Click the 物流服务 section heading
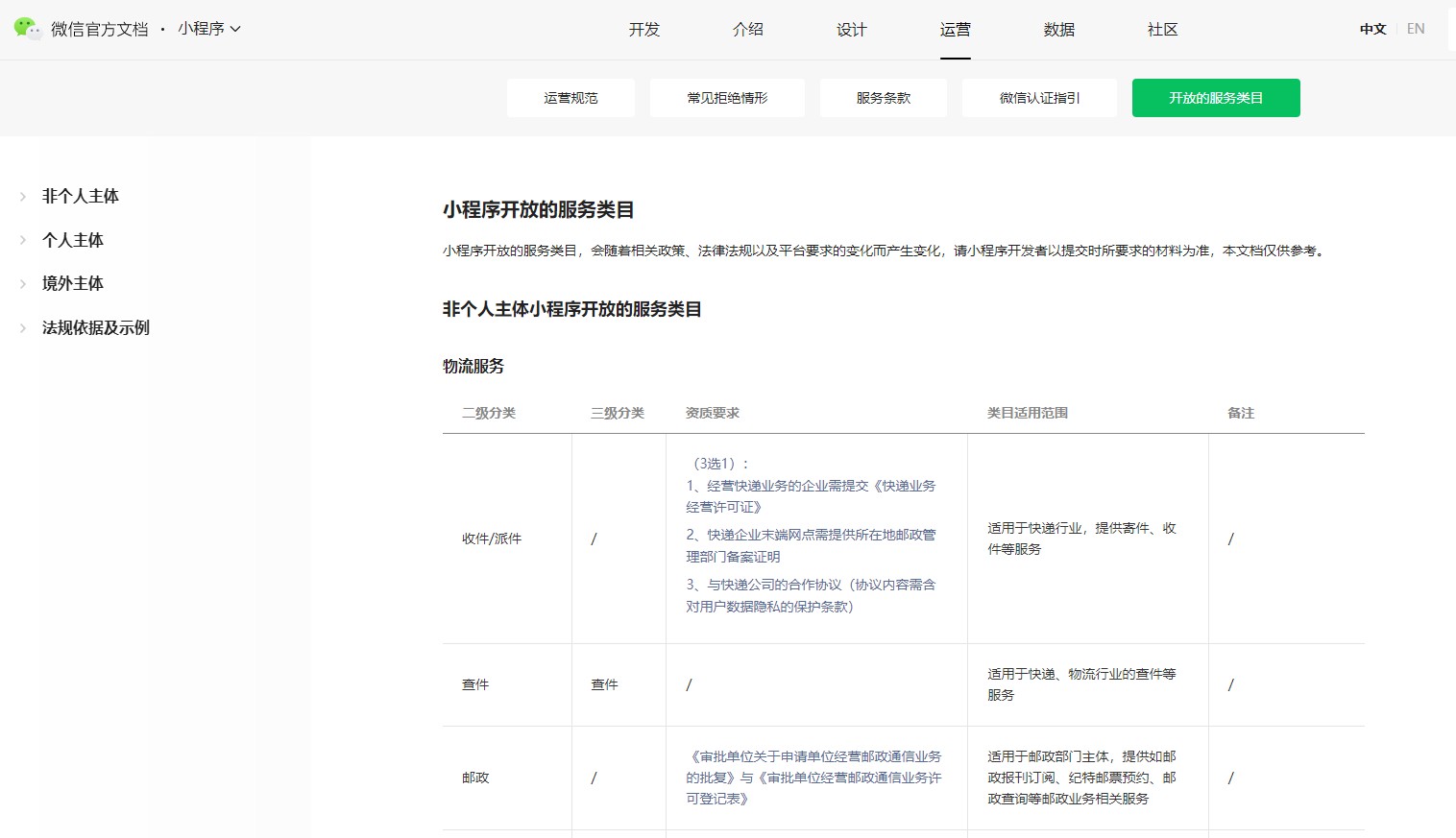Viewport: 1456px width, 838px height. [473, 366]
